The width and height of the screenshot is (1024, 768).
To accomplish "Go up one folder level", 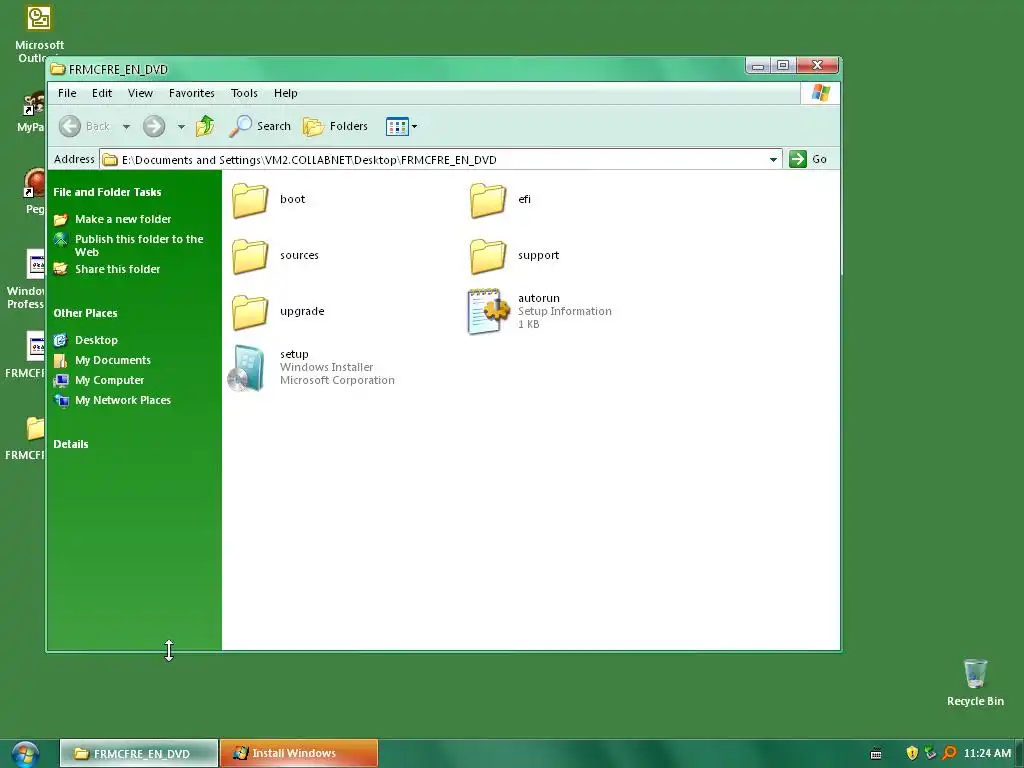I will coord(205,125).
